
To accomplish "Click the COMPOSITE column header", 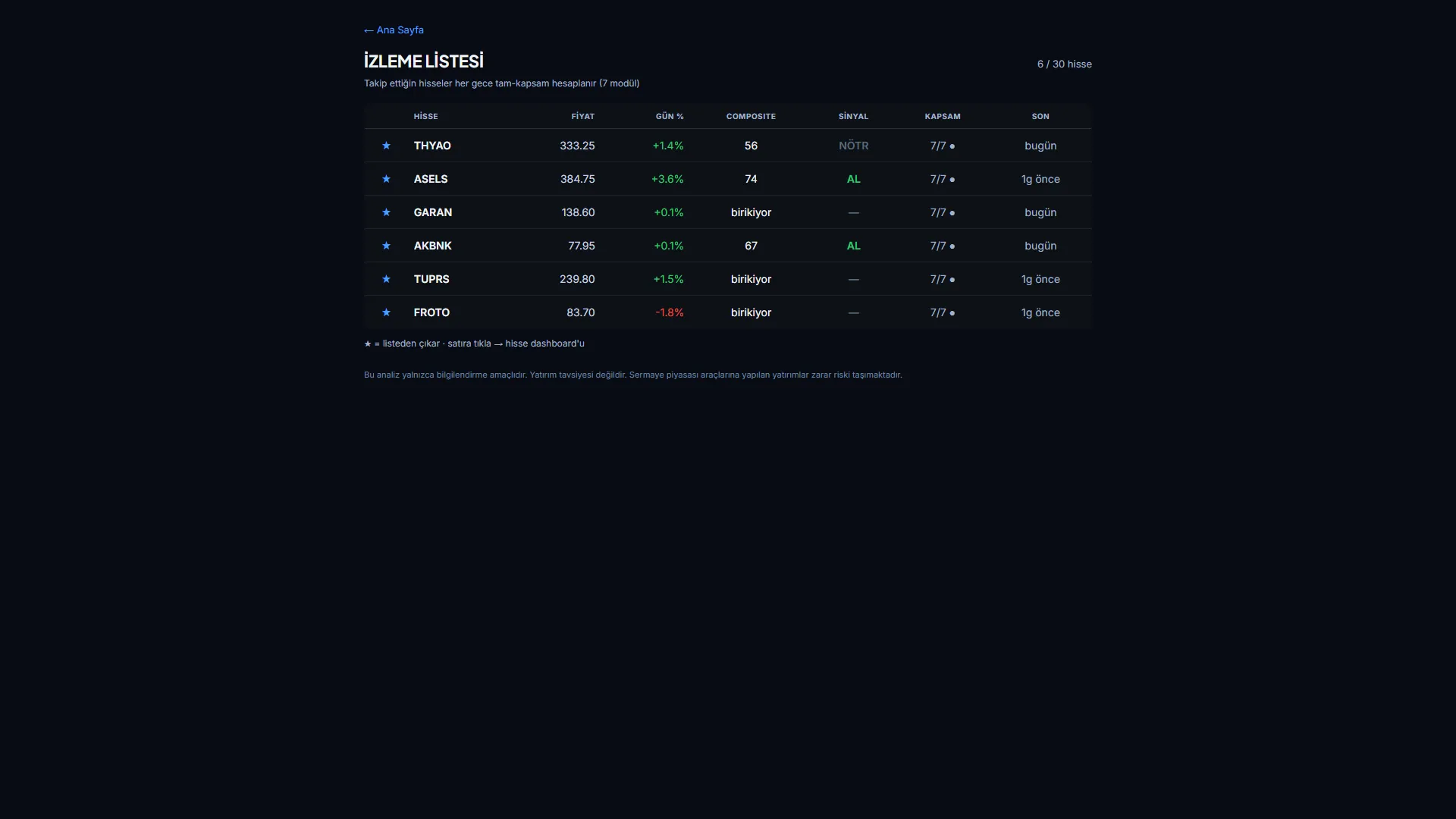I will (751, 117).
